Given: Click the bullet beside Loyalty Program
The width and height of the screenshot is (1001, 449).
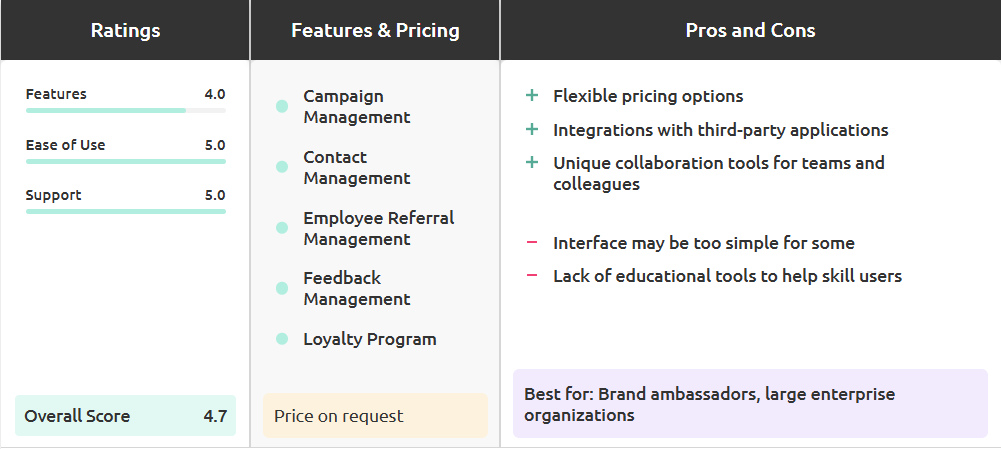Looking at the screenshot, I should 282,339.
